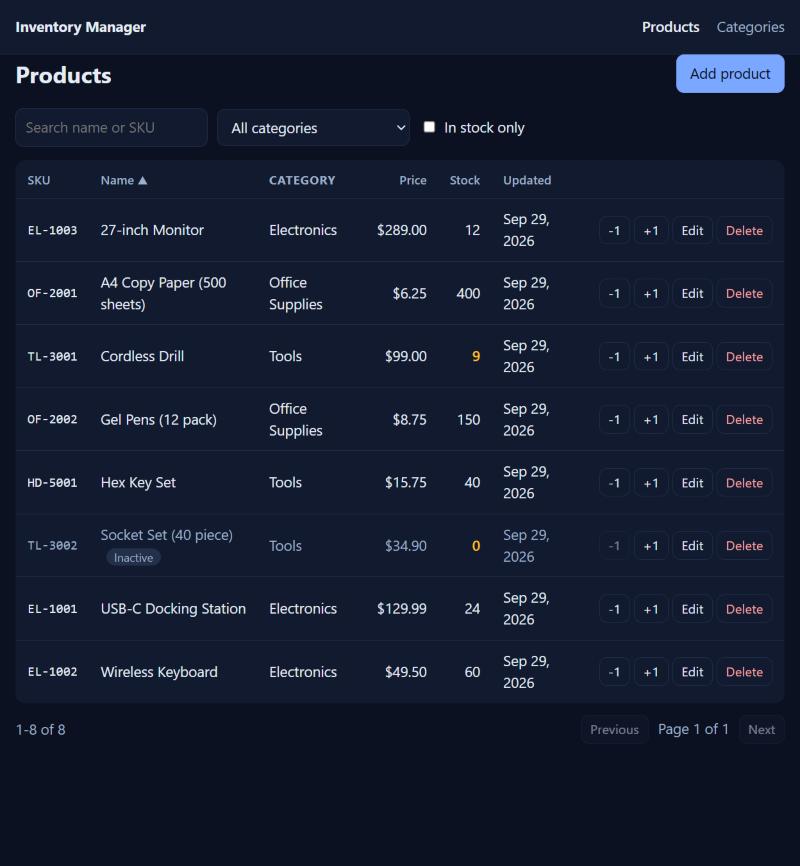Image resolution: width=800 pixels, height=866 pixels.
Task: Delete the 27-inch Monitor product
Action: 744,230
